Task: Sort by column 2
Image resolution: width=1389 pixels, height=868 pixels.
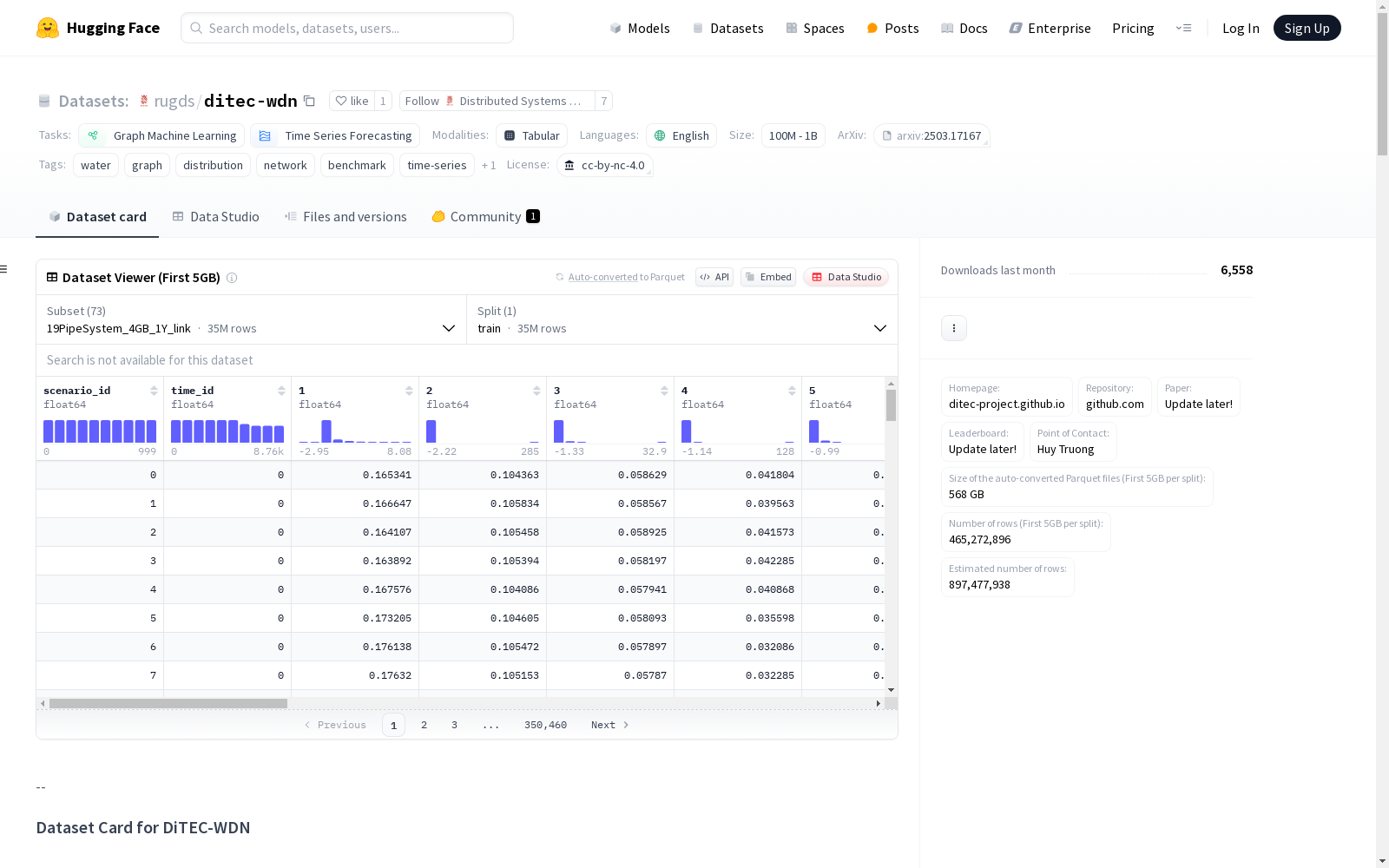Action: (537, 391)
